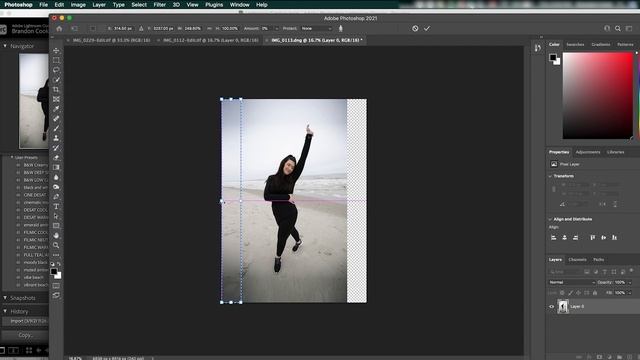The width and height of the screenshot is (640, 360).
Task: Open the Amount slider dropdown arrow
Action: pos(277,29)
